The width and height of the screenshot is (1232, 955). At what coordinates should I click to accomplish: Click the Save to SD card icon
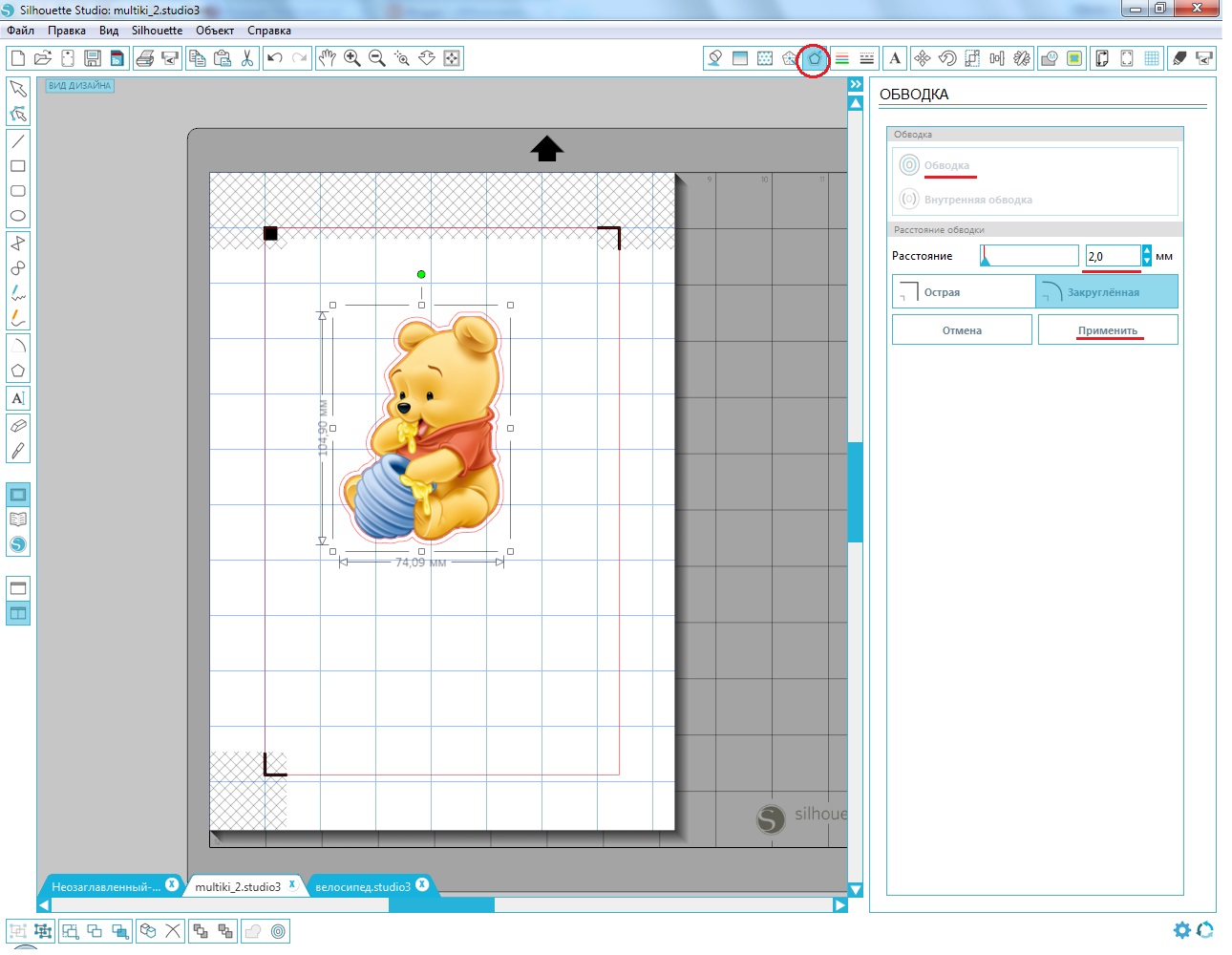(117, 58)
